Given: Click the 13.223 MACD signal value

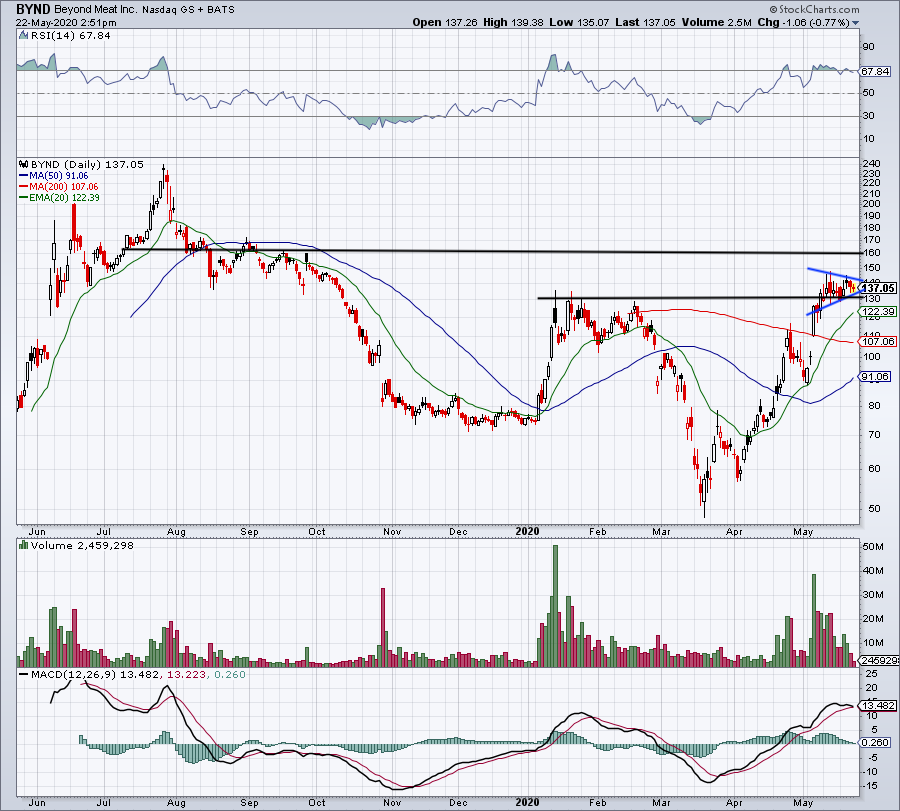Looking at the screenshot, I should (x=186, y=674).
